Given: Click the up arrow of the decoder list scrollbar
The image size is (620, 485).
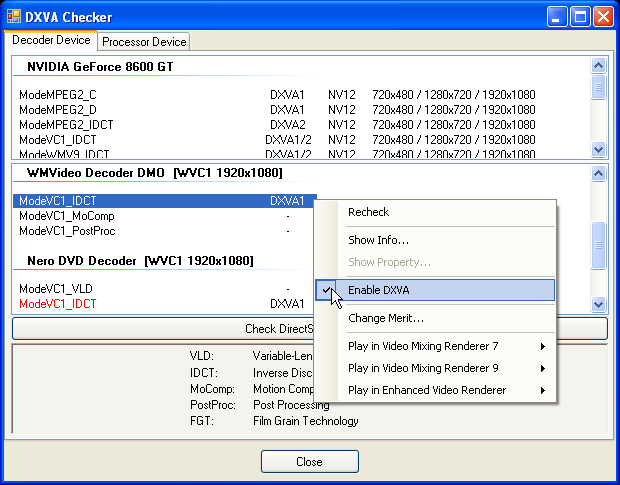Looking at the screenshot, I should 598,173.
